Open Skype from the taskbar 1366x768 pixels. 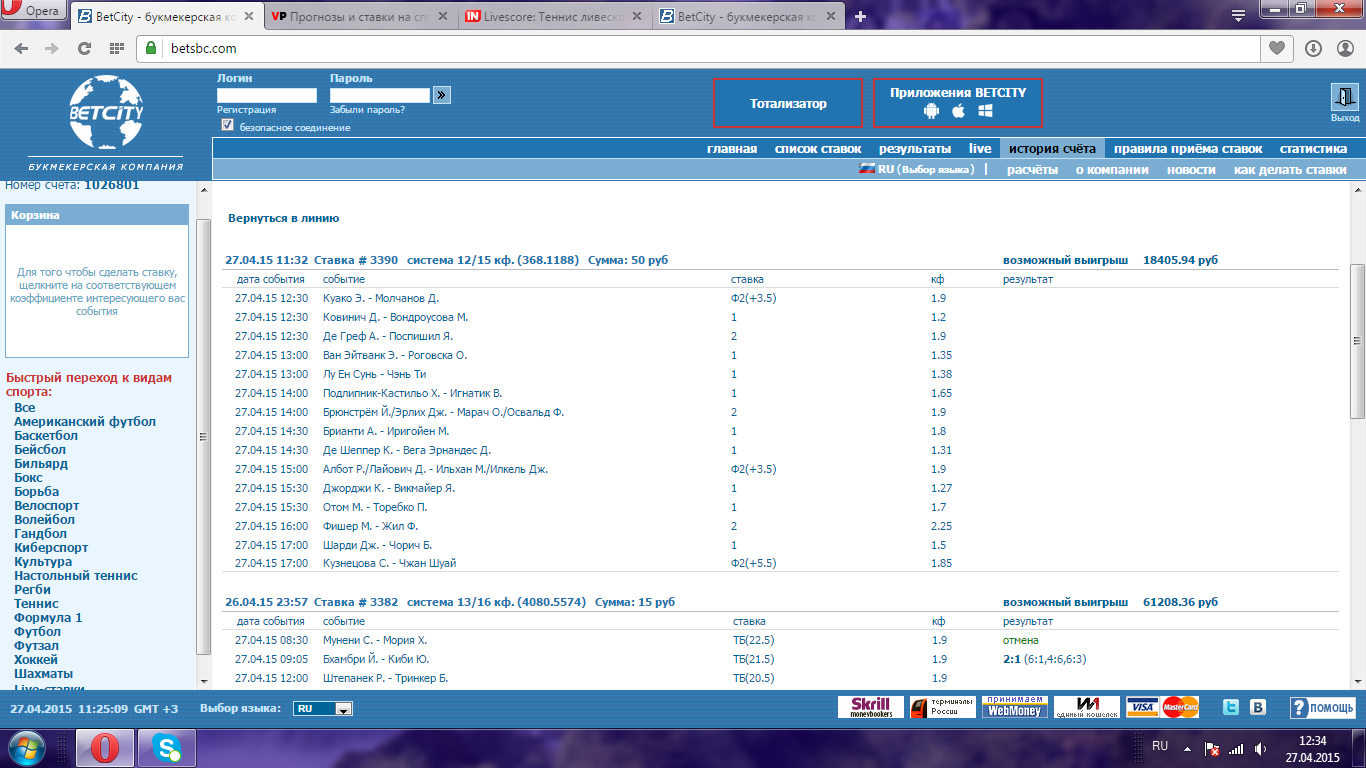tap(167, 748)
